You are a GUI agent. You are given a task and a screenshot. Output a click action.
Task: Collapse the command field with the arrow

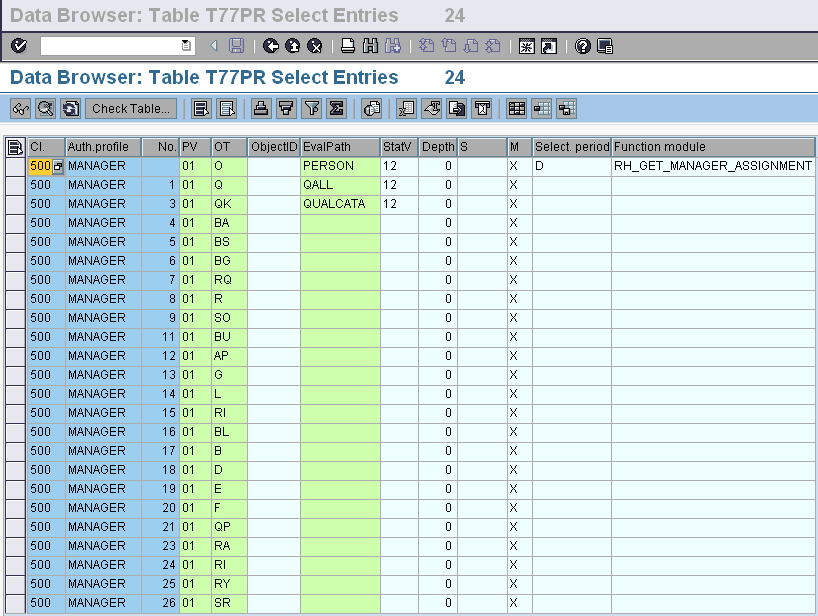point(214,46)
